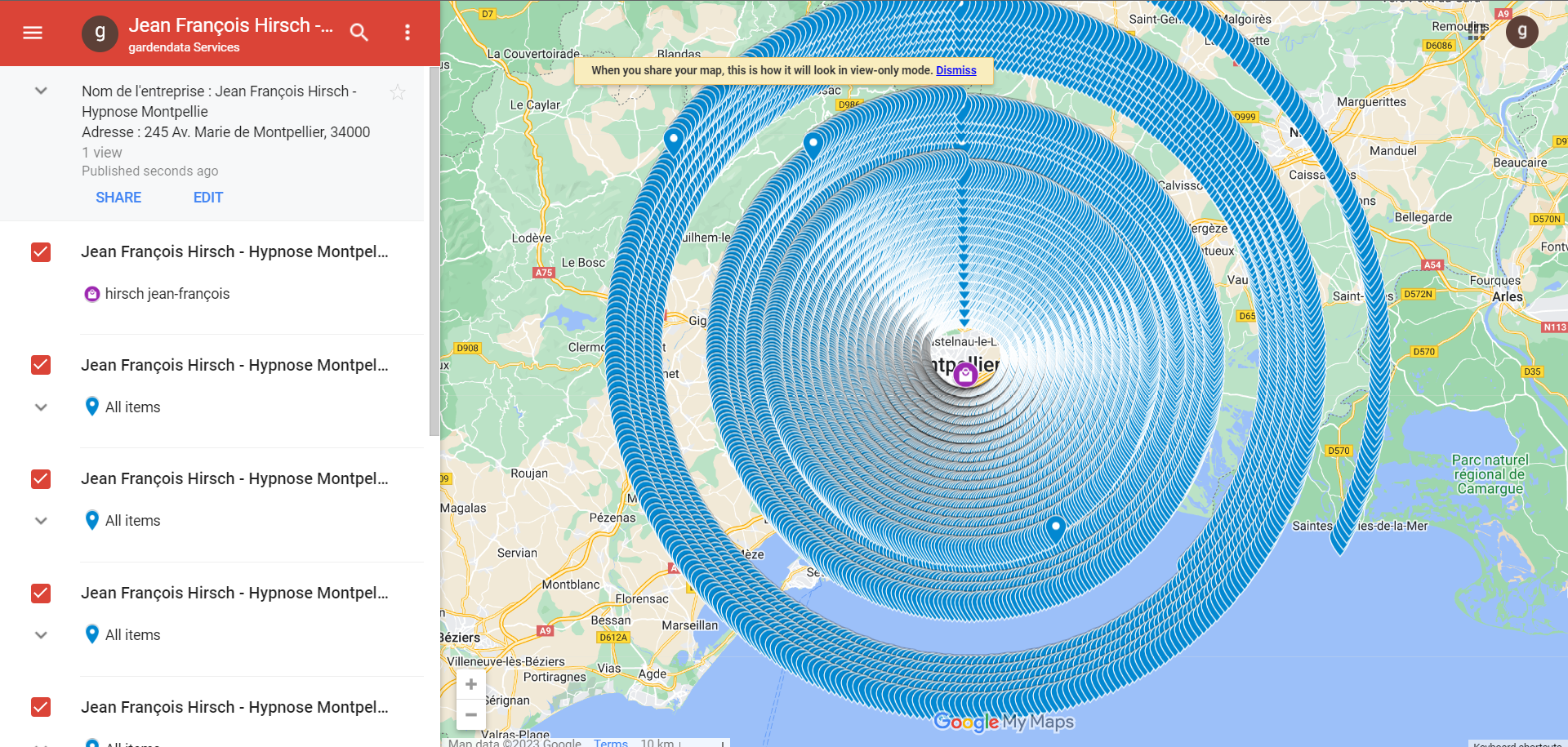Click the search magnifier icon

click(x=359, y=33)
